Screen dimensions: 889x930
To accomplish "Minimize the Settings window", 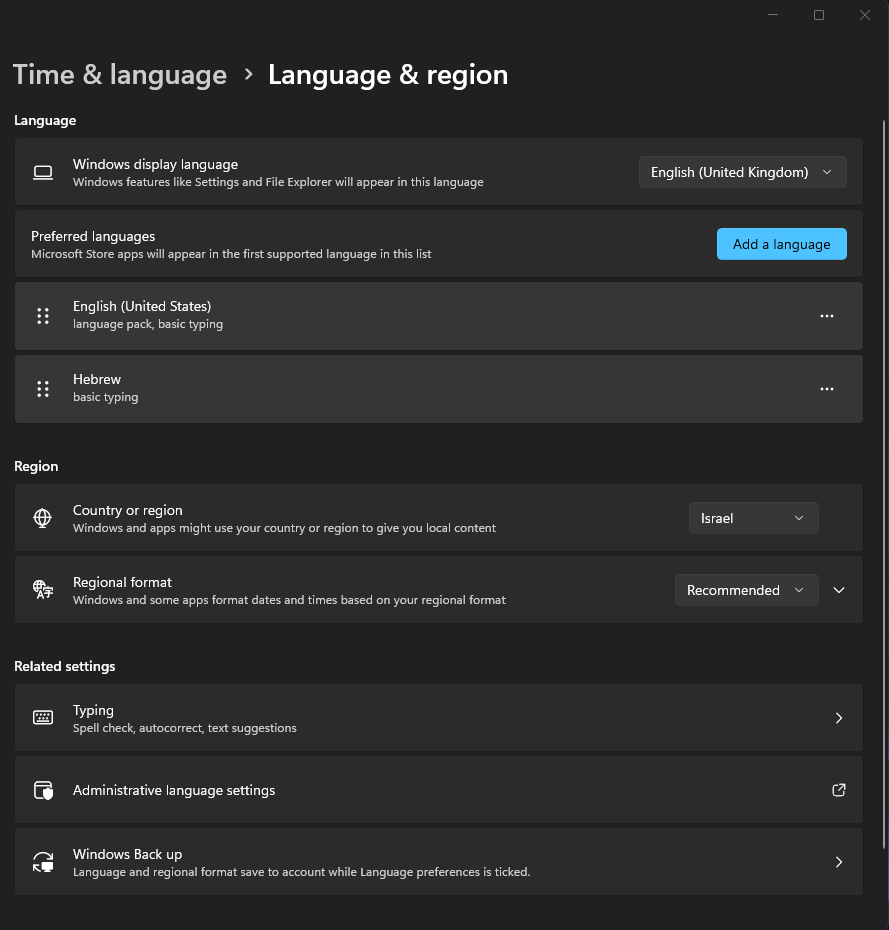I will pyautogui.click(x=773, y=15).
